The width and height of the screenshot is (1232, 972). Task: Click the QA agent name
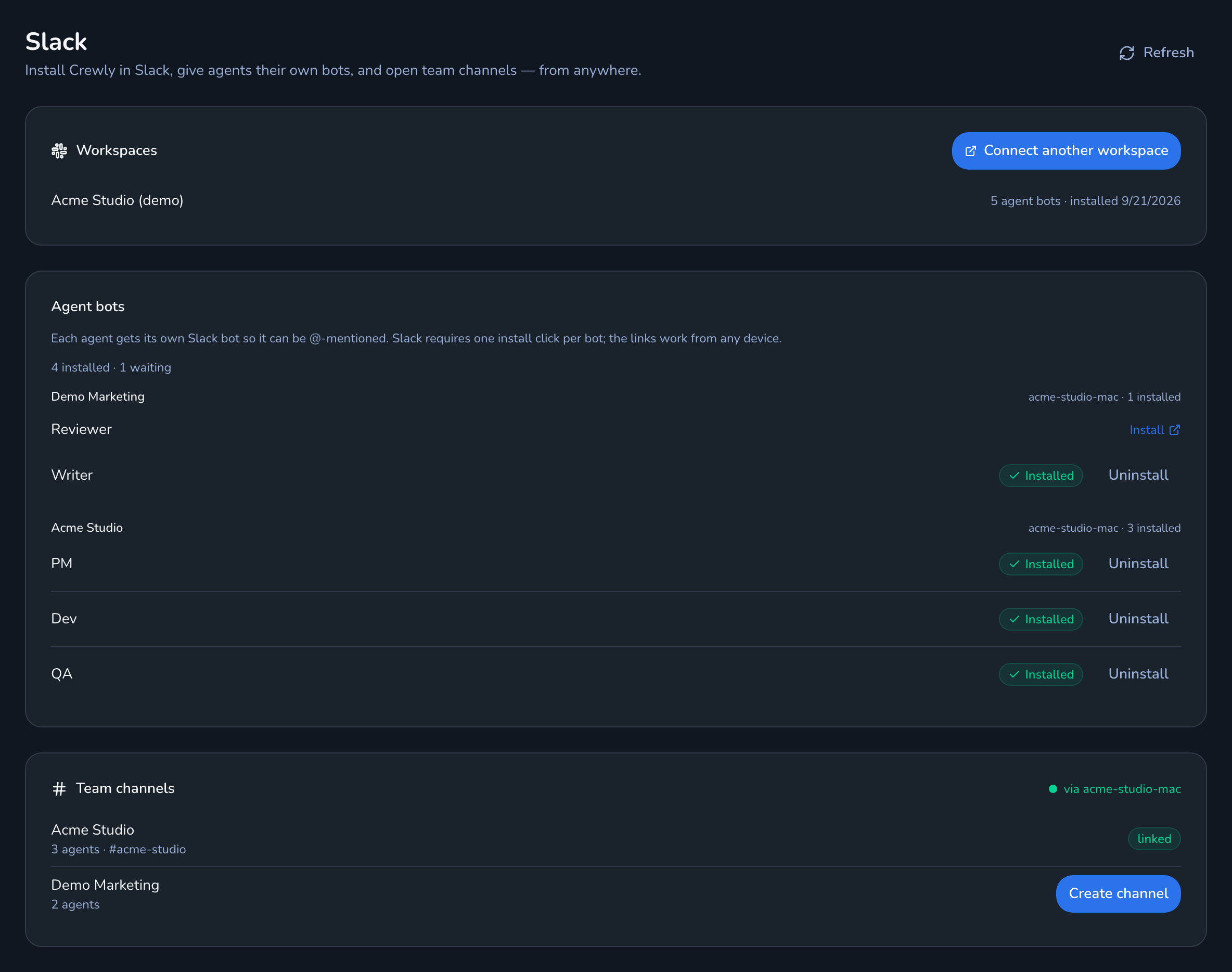tap(61, 674)
